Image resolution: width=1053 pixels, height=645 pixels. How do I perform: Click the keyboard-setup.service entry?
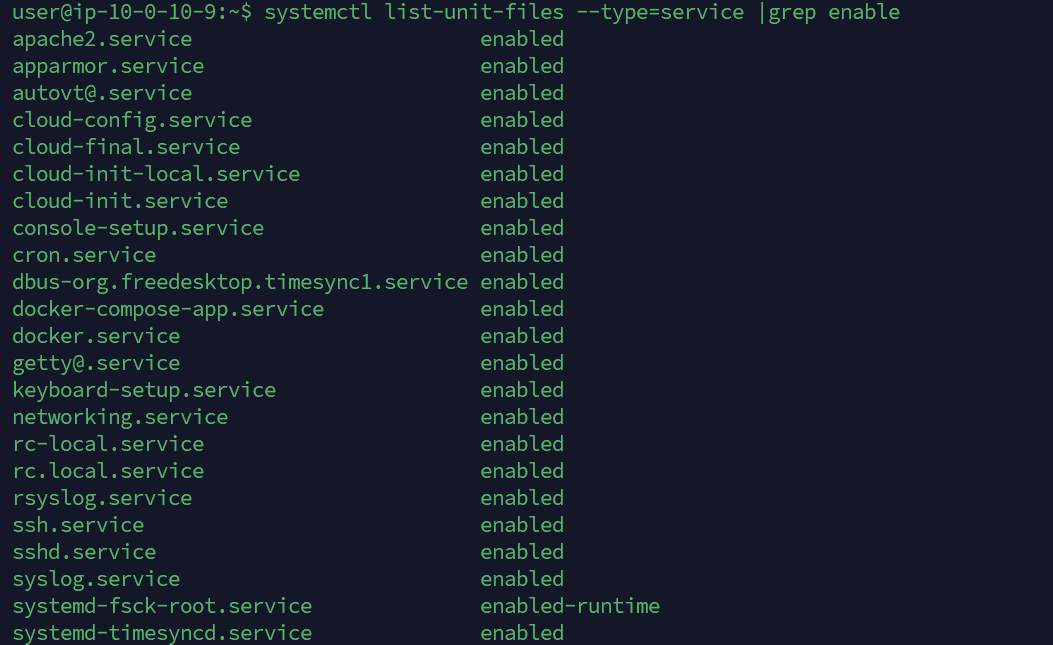click(144, 390)
